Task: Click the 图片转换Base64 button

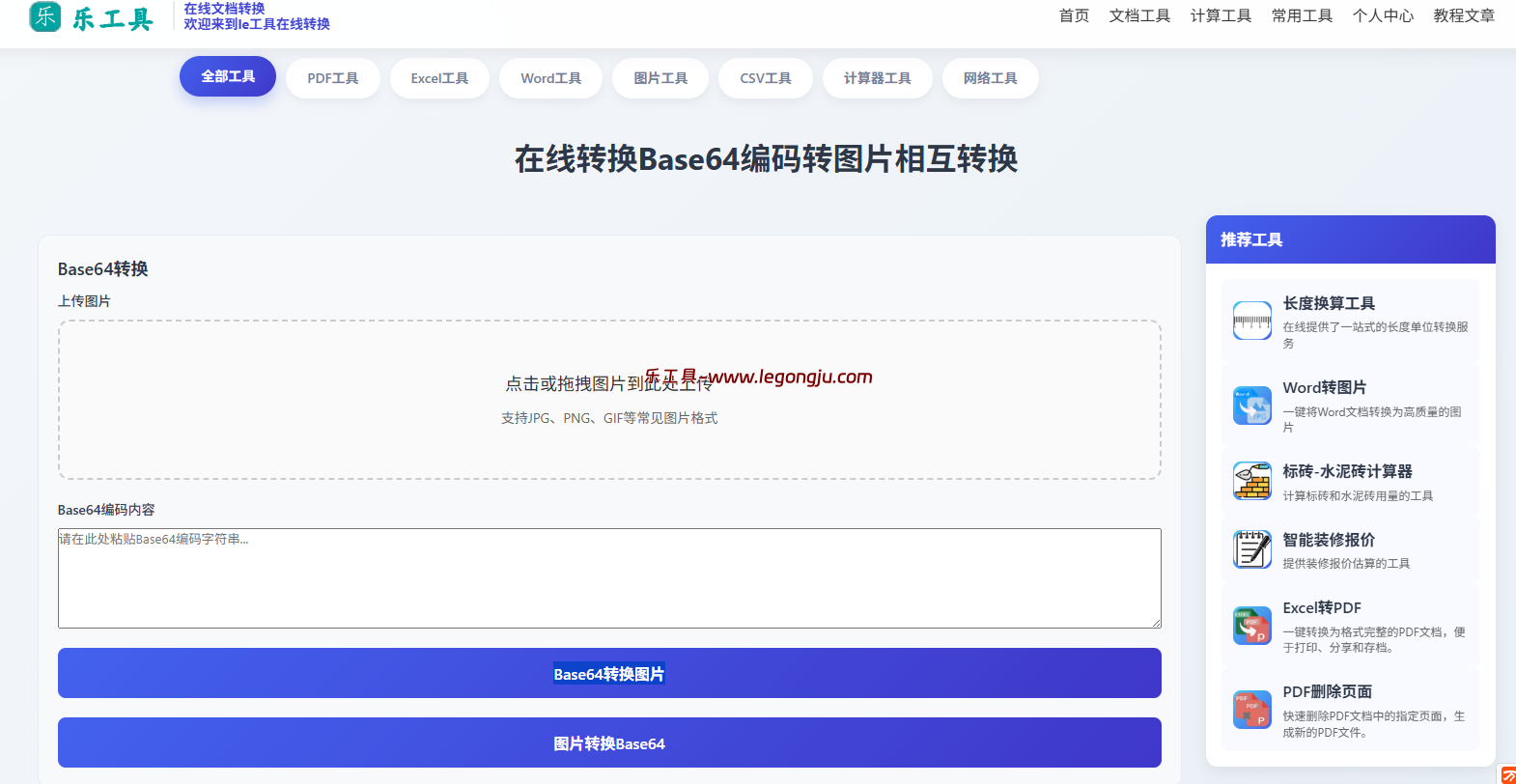Action: [609, 742]
